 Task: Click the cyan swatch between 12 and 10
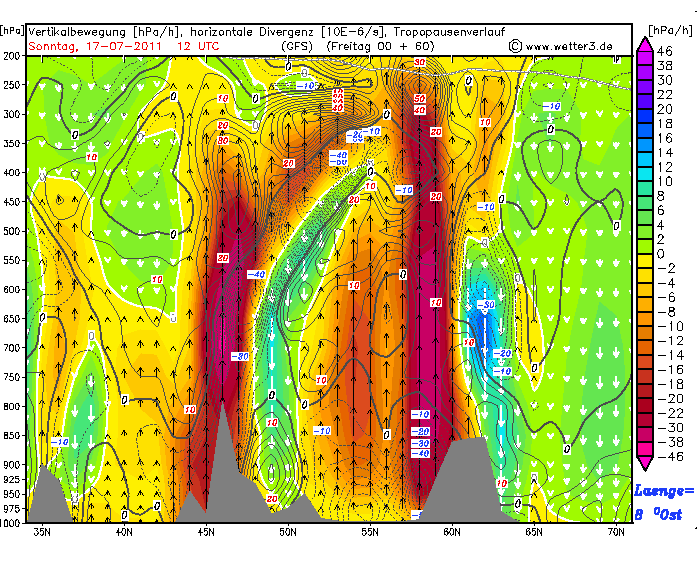[645, 174]
